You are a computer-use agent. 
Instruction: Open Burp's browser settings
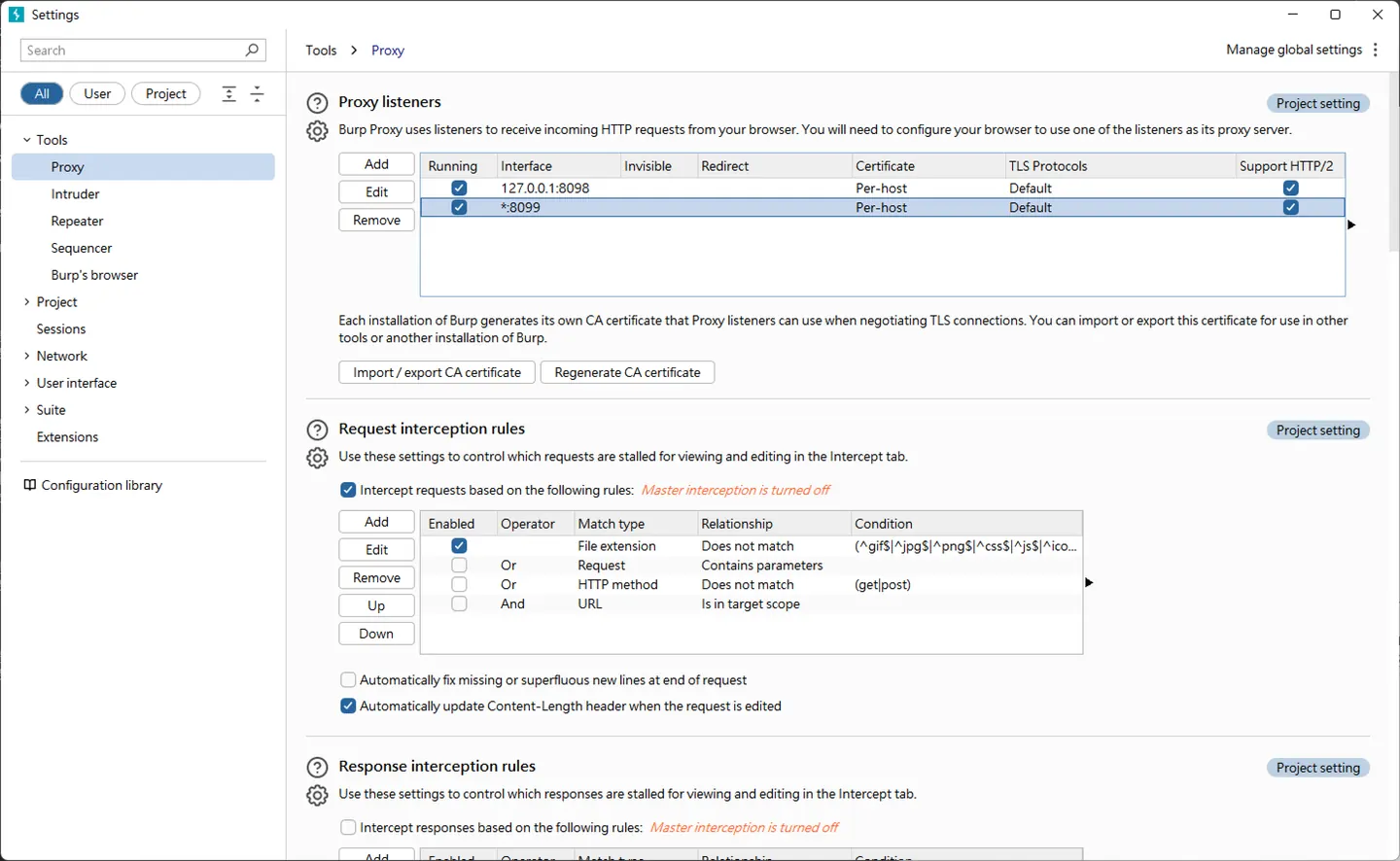point(94,275)
